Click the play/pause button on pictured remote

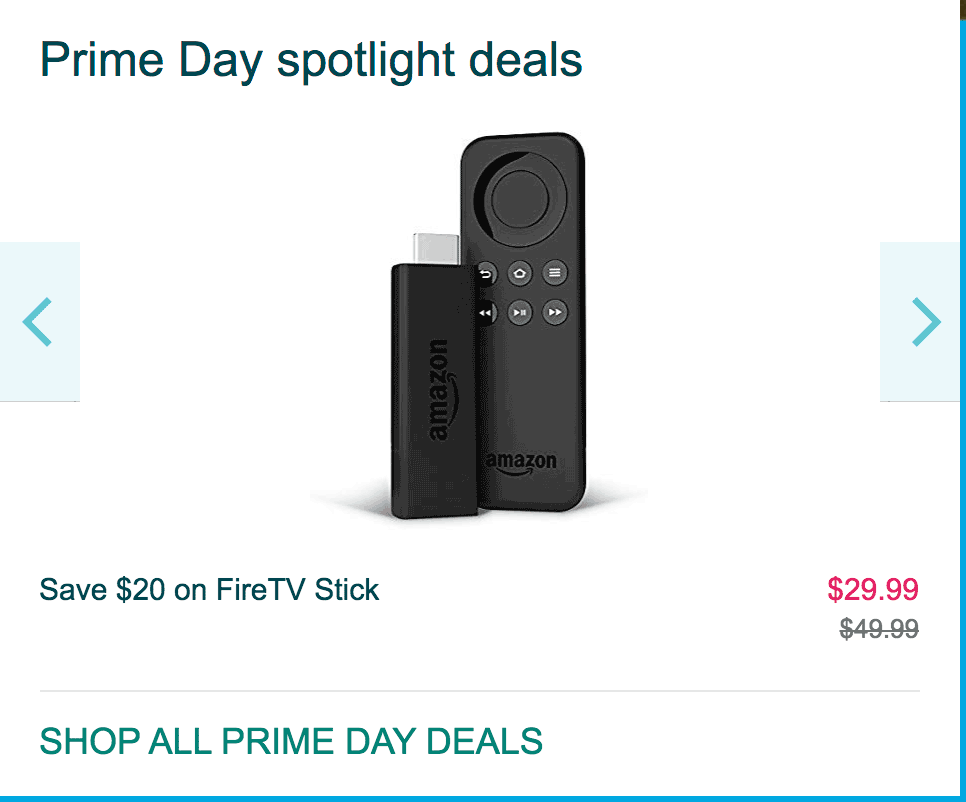pos(520,312)
